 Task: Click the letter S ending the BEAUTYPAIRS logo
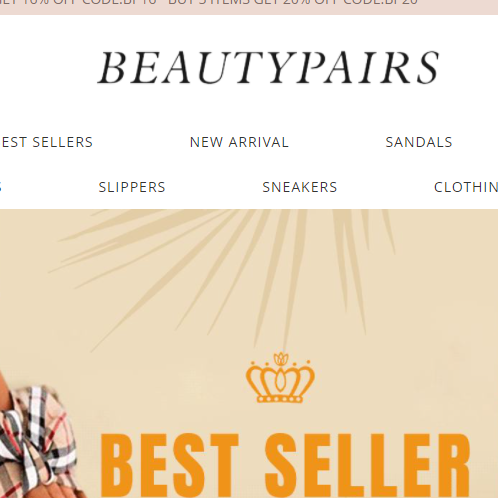(x=427, y=68)
